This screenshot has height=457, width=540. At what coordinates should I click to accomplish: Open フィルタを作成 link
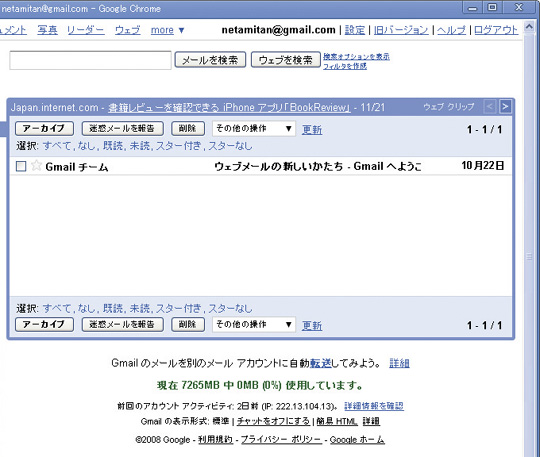(x=345, y=66)
